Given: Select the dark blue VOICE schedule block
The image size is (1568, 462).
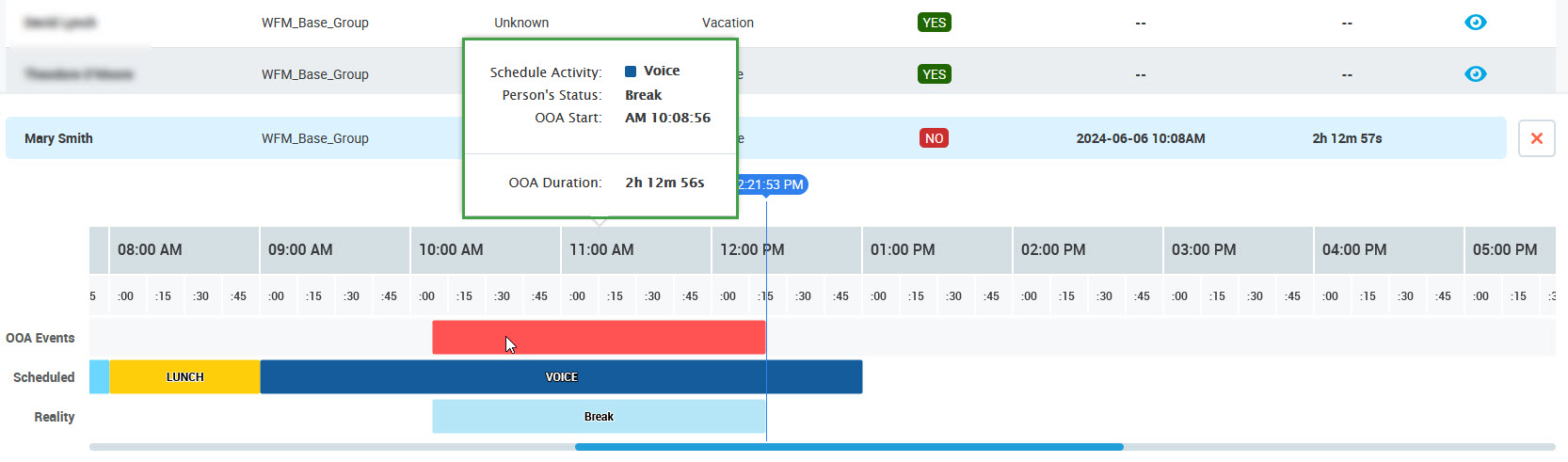Looking at the screenshot, I should coord(561,377).
